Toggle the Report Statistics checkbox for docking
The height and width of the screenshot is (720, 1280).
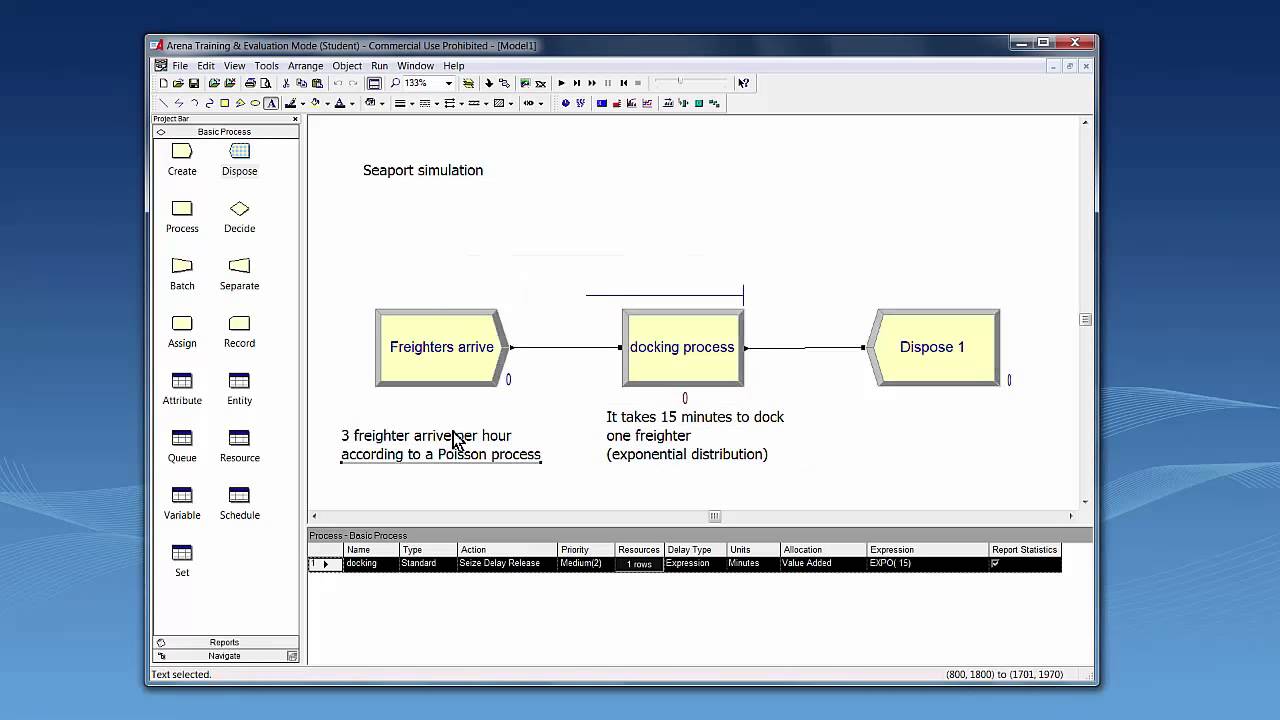point(994,564)
